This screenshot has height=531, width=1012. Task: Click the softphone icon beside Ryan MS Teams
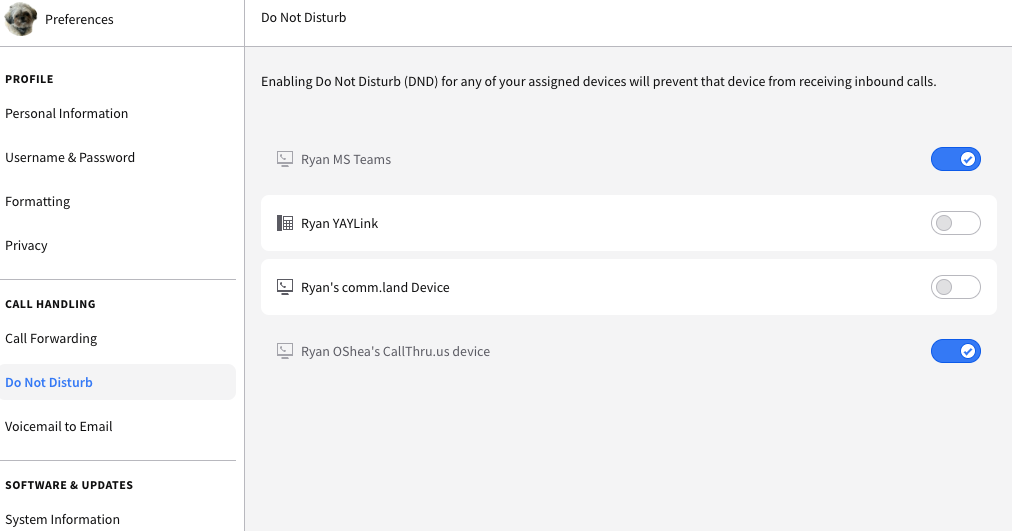pyautogui.click(x=285, y=159)
